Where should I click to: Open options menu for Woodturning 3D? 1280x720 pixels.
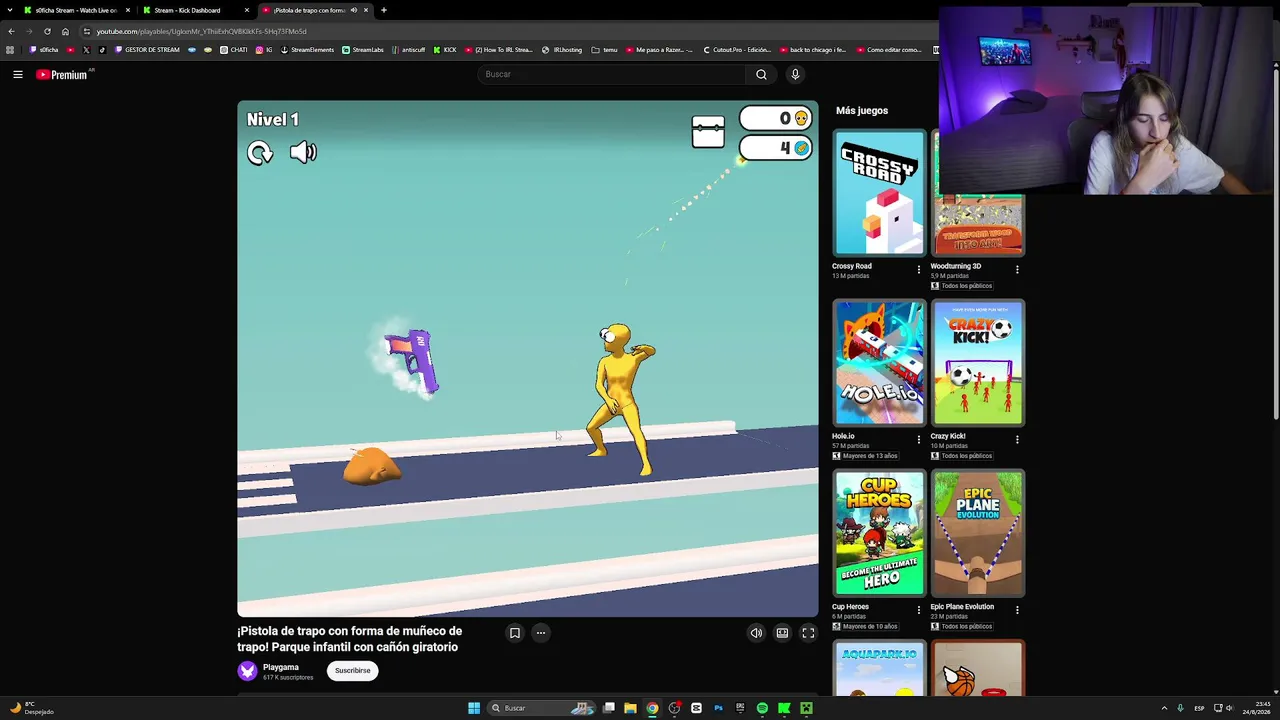point(1017,269)
